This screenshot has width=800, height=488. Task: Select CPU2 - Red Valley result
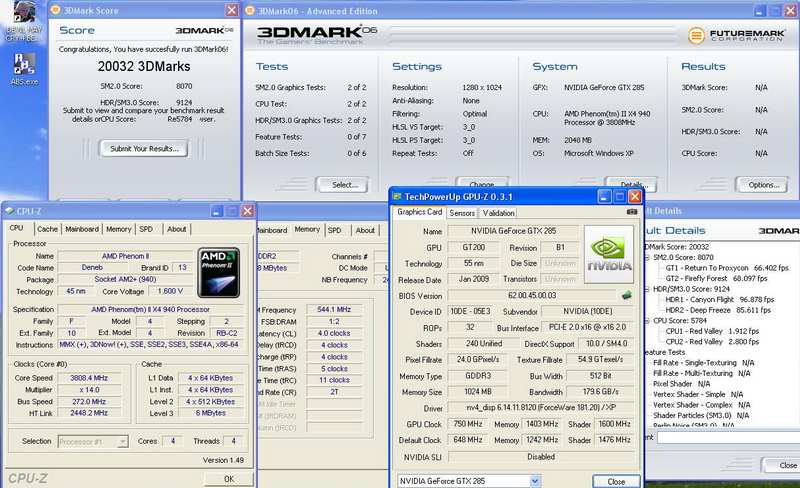[712, 341]
